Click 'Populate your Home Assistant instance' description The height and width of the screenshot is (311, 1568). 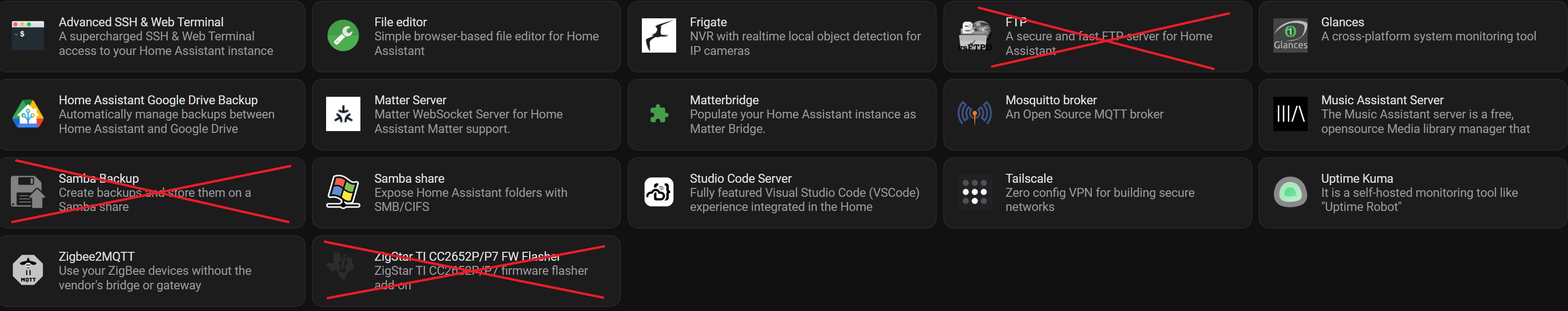pos(802,121)
